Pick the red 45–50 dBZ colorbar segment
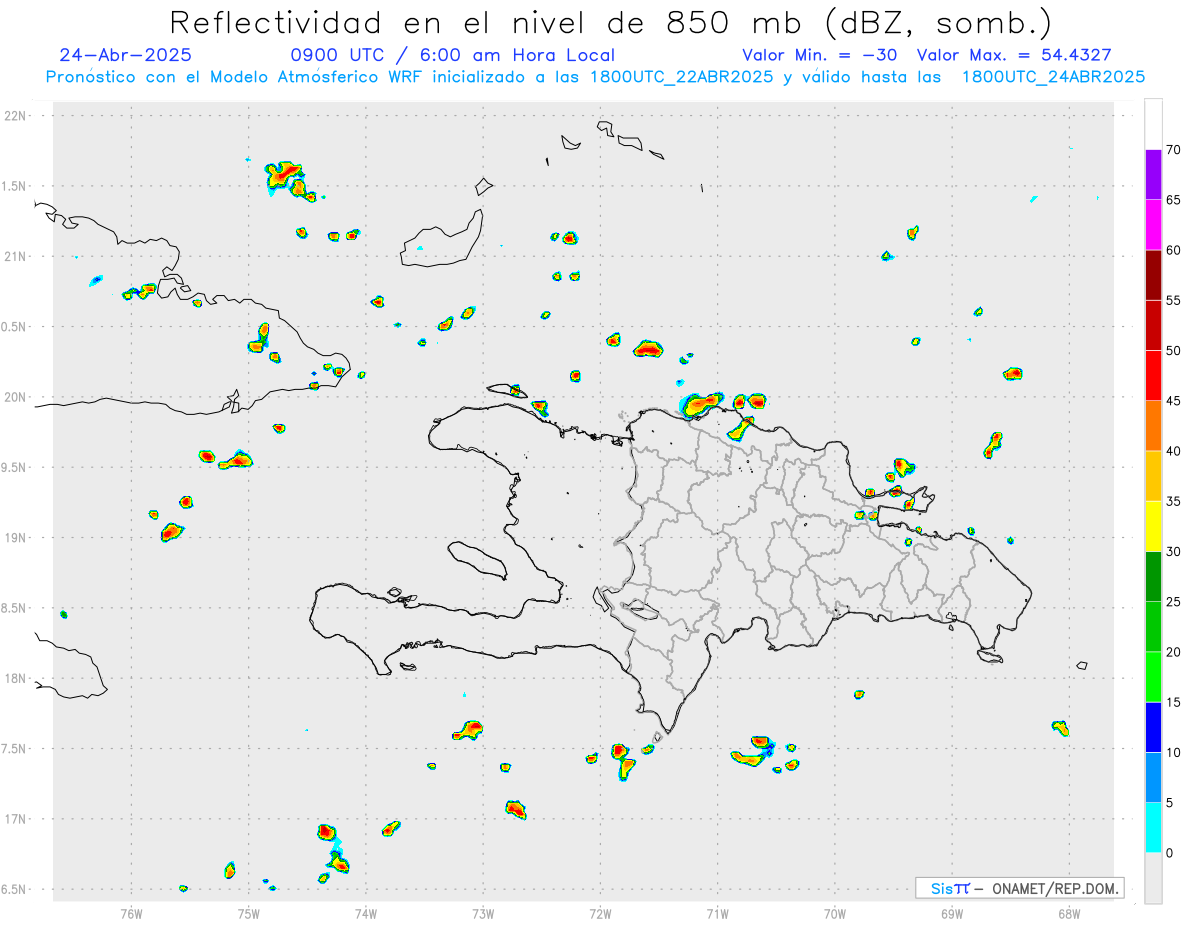The image size is (1200, 927). [1153, 376]
